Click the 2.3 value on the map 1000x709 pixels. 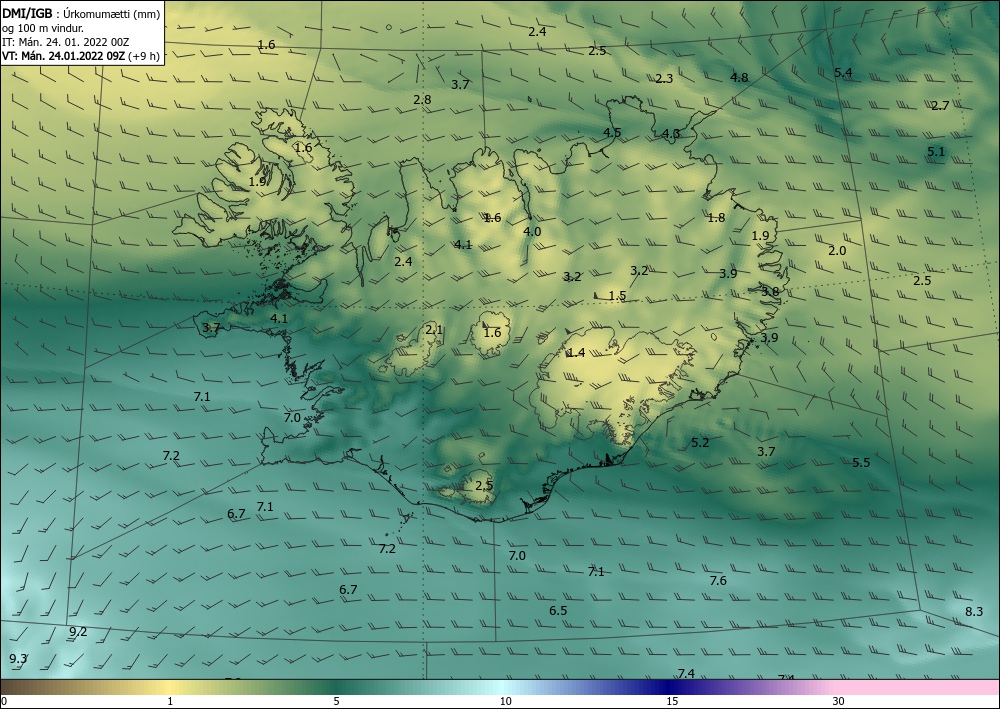point(664,79)
